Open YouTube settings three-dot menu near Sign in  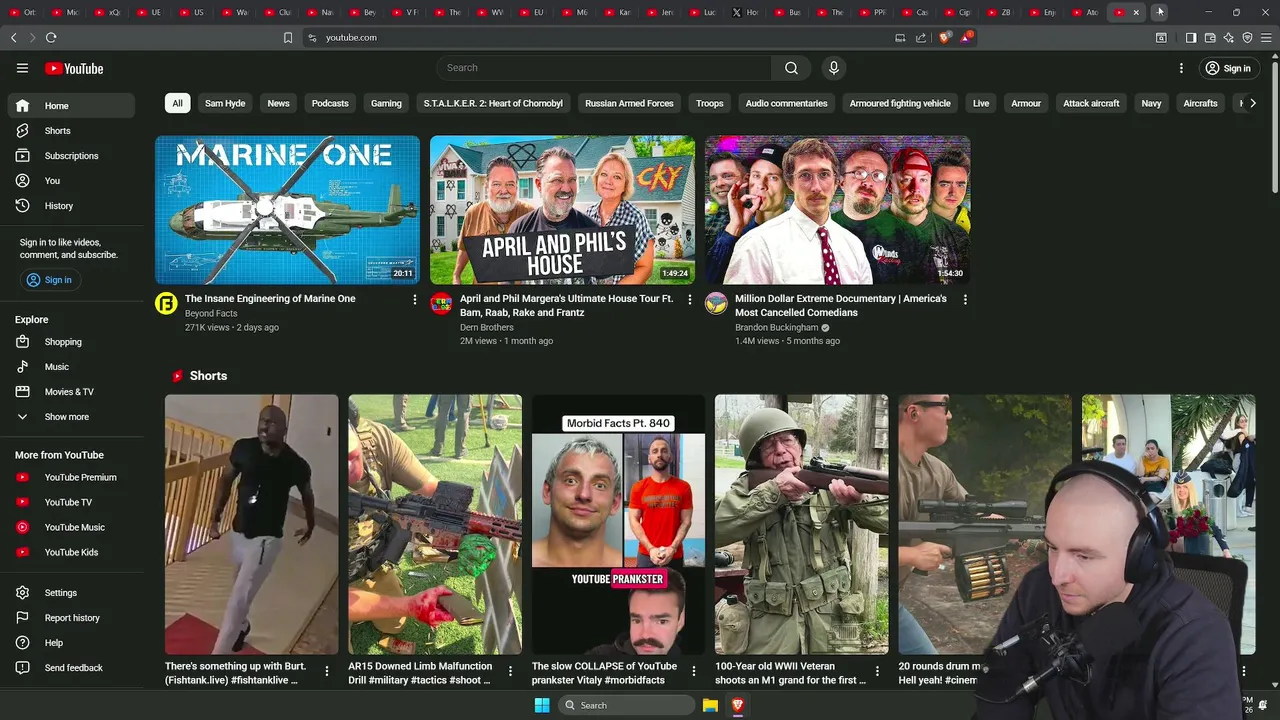1181,68
